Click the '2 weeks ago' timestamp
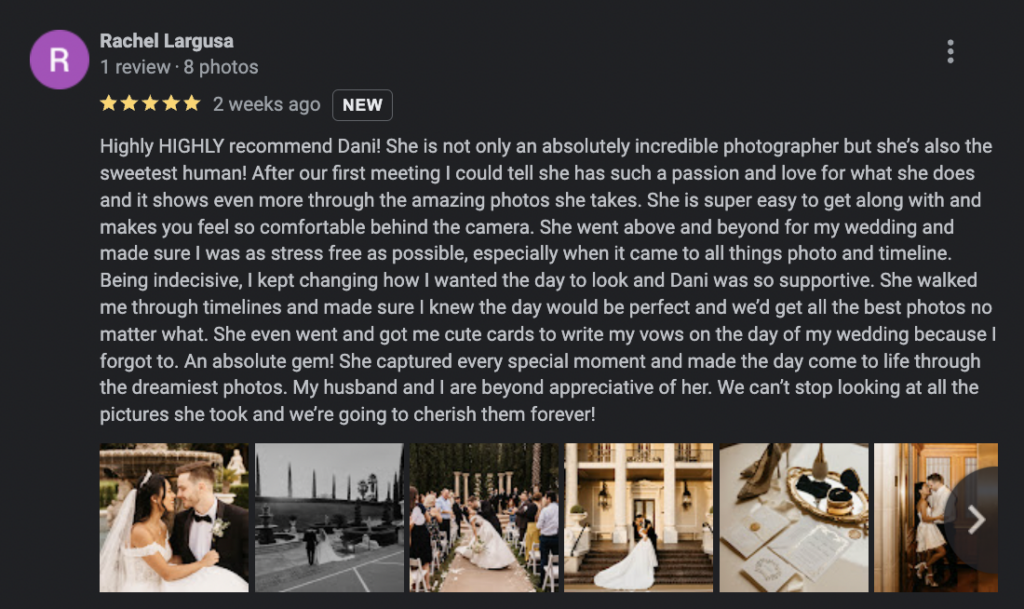 (x=266, y=104)
